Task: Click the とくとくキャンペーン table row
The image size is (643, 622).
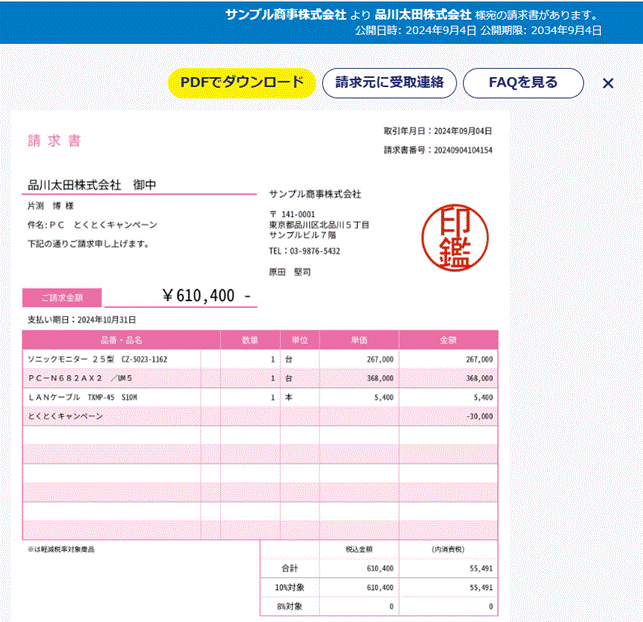Action: (x=260, y=416)
